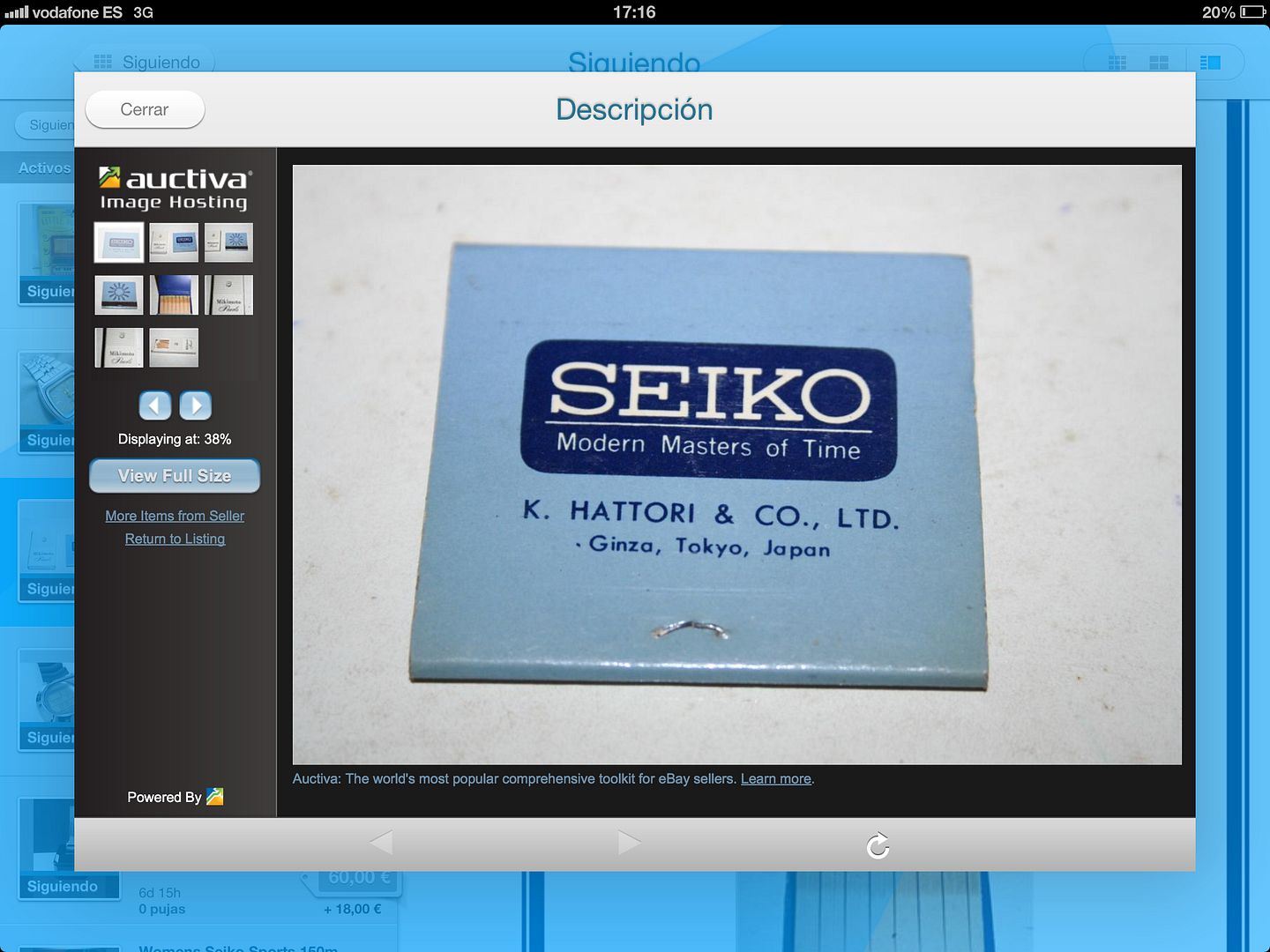The height and width of the screenshot is (952, 1270).
Task: Tap the 17:16 clock in status bar
Action: tap(634, 12)
